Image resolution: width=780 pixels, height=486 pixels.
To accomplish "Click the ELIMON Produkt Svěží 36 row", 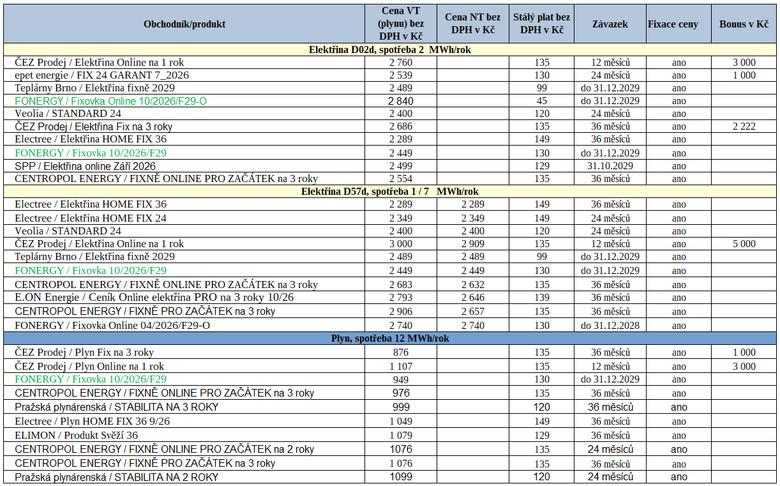I will point(390,435).
